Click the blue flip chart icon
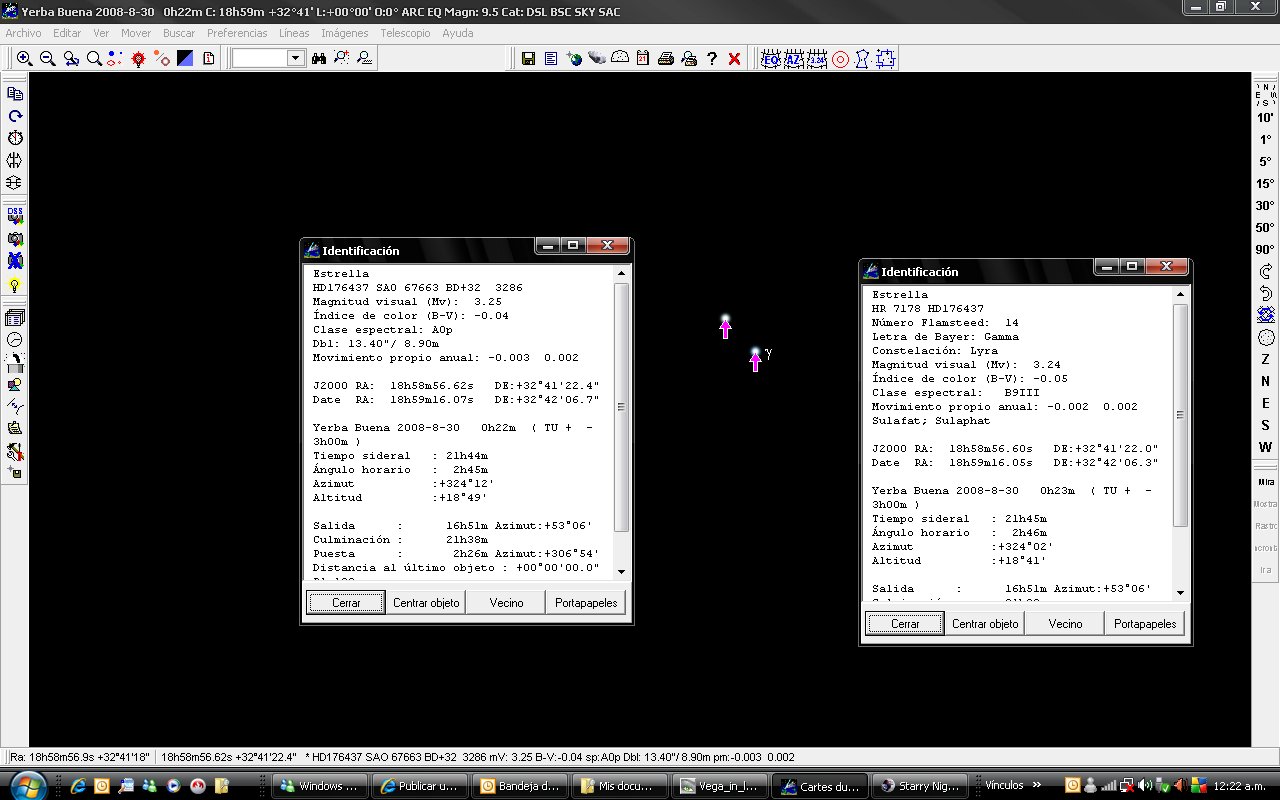This screenshot has height=800, width=1280. 1266,315
